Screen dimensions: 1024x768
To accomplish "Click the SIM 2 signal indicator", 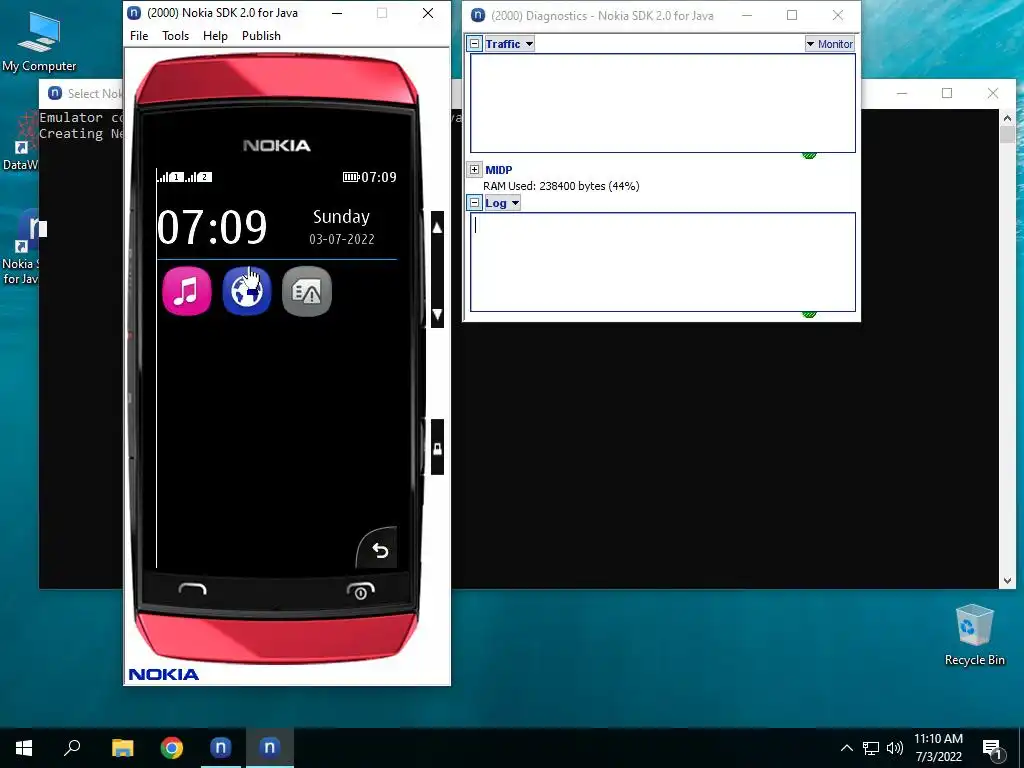I will (199, 177).
